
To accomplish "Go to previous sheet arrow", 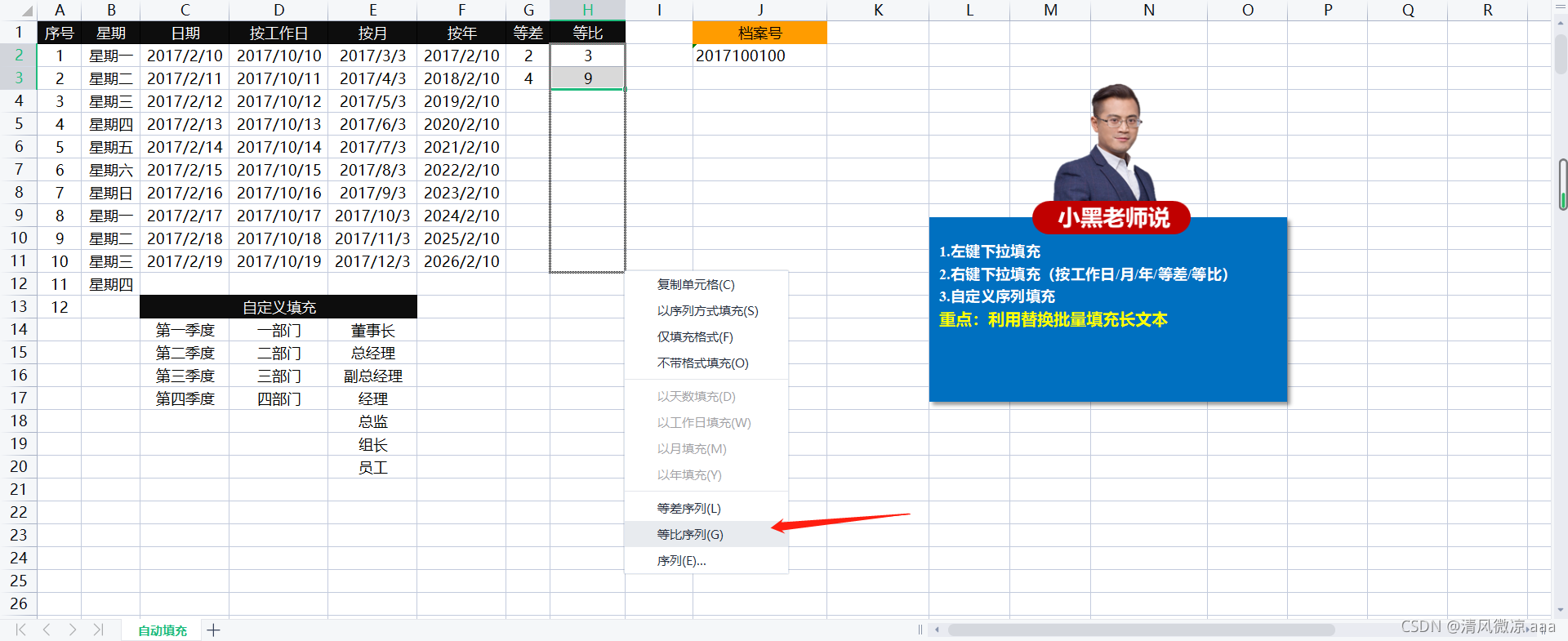I will pyautogui.click(x=47, y=630).
